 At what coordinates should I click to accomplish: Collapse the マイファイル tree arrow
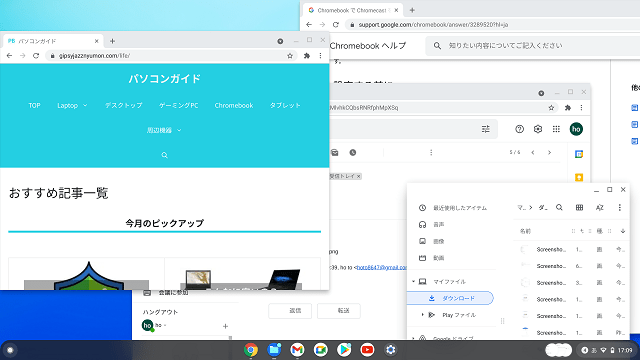[x=413, y=281]
